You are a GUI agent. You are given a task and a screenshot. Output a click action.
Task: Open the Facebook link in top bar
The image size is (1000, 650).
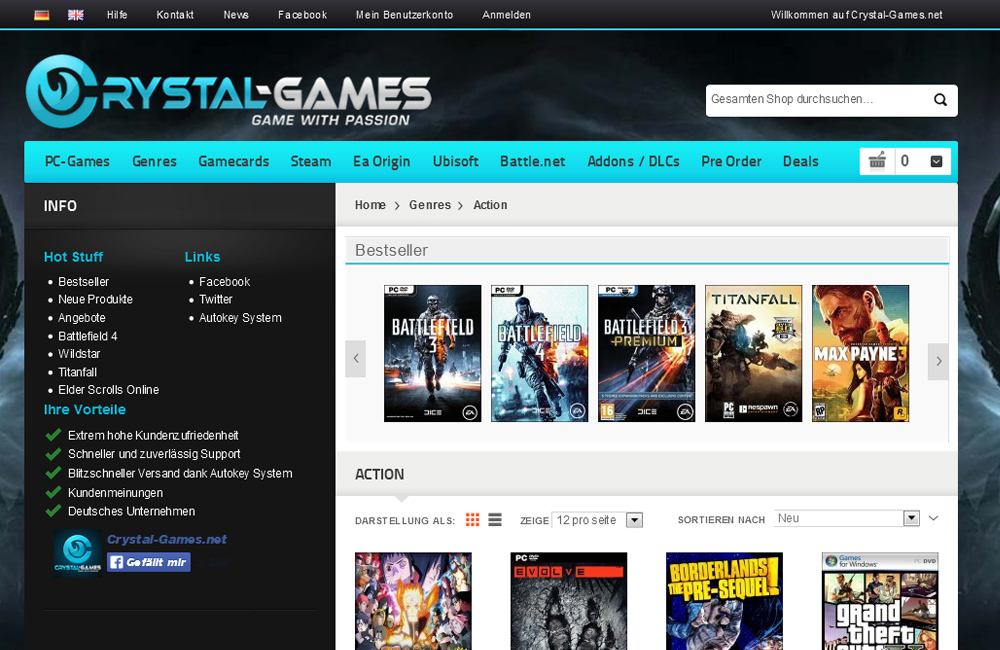click(302, 15)
